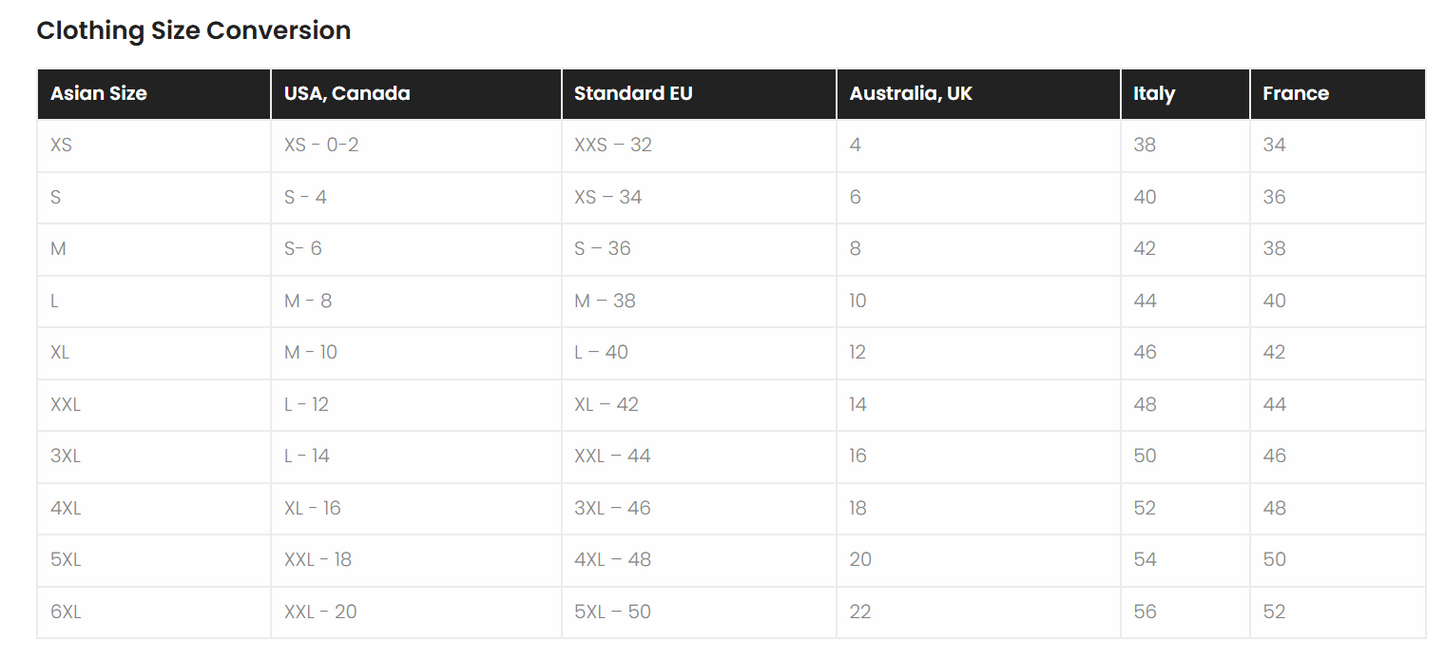The image size is (1445, 661).
Task: Click the Clothing Size Conversion heading
Action: [193, 31]
